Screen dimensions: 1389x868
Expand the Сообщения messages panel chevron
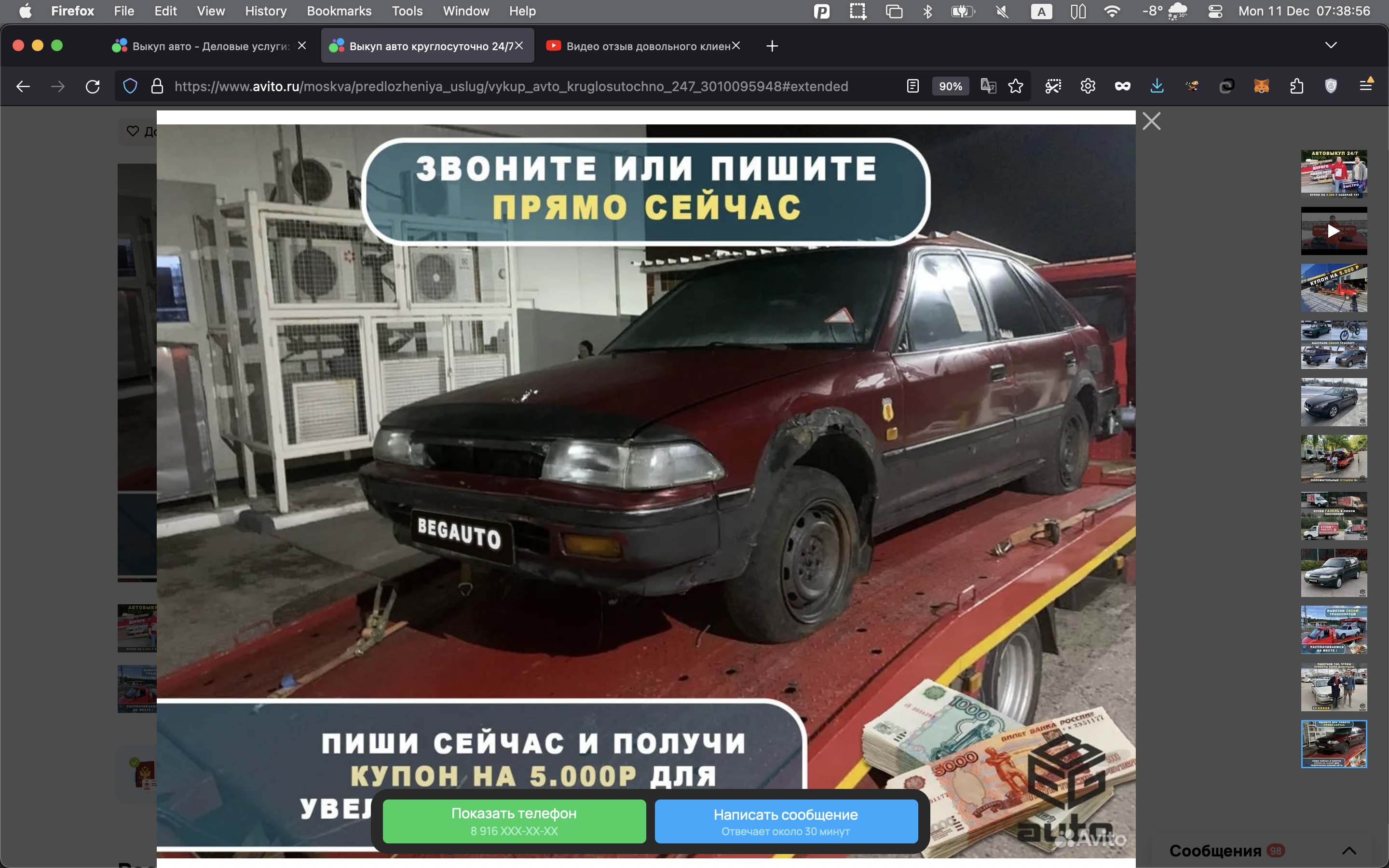pos(1349,850)
